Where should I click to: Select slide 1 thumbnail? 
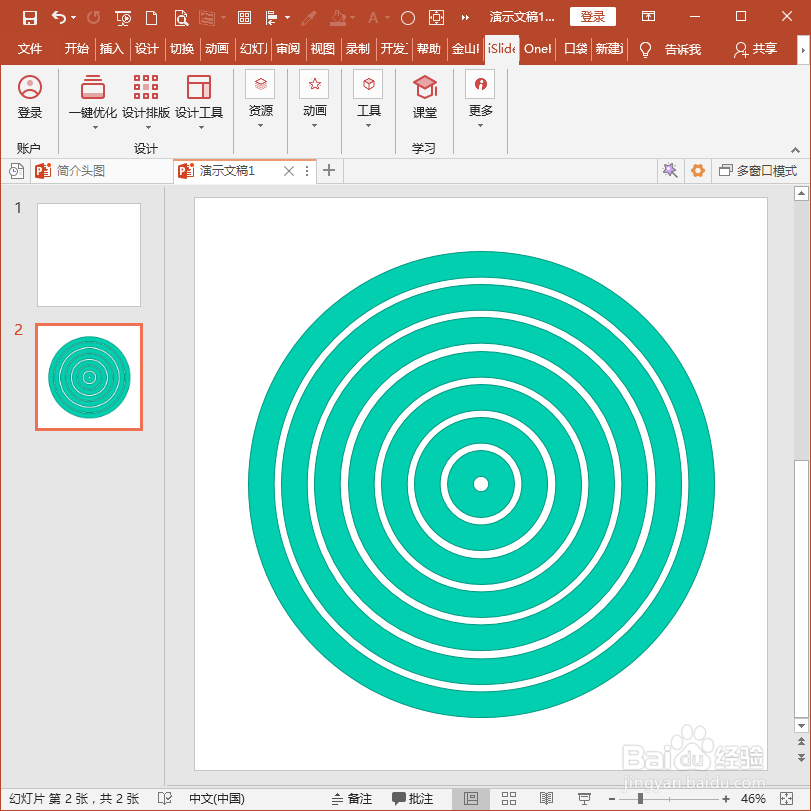tap(89, 255)
